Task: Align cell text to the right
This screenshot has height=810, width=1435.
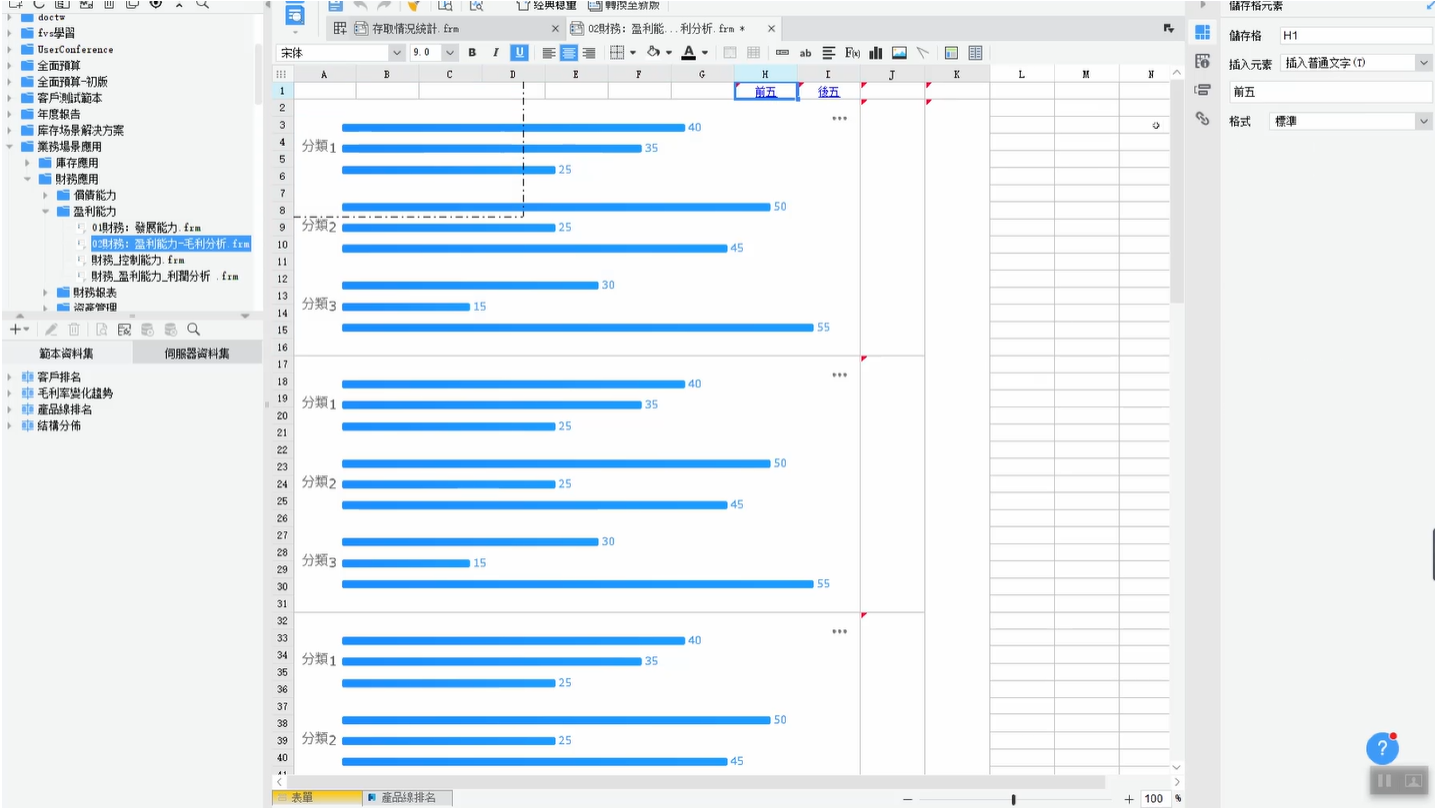Action: tap(589, 53)
